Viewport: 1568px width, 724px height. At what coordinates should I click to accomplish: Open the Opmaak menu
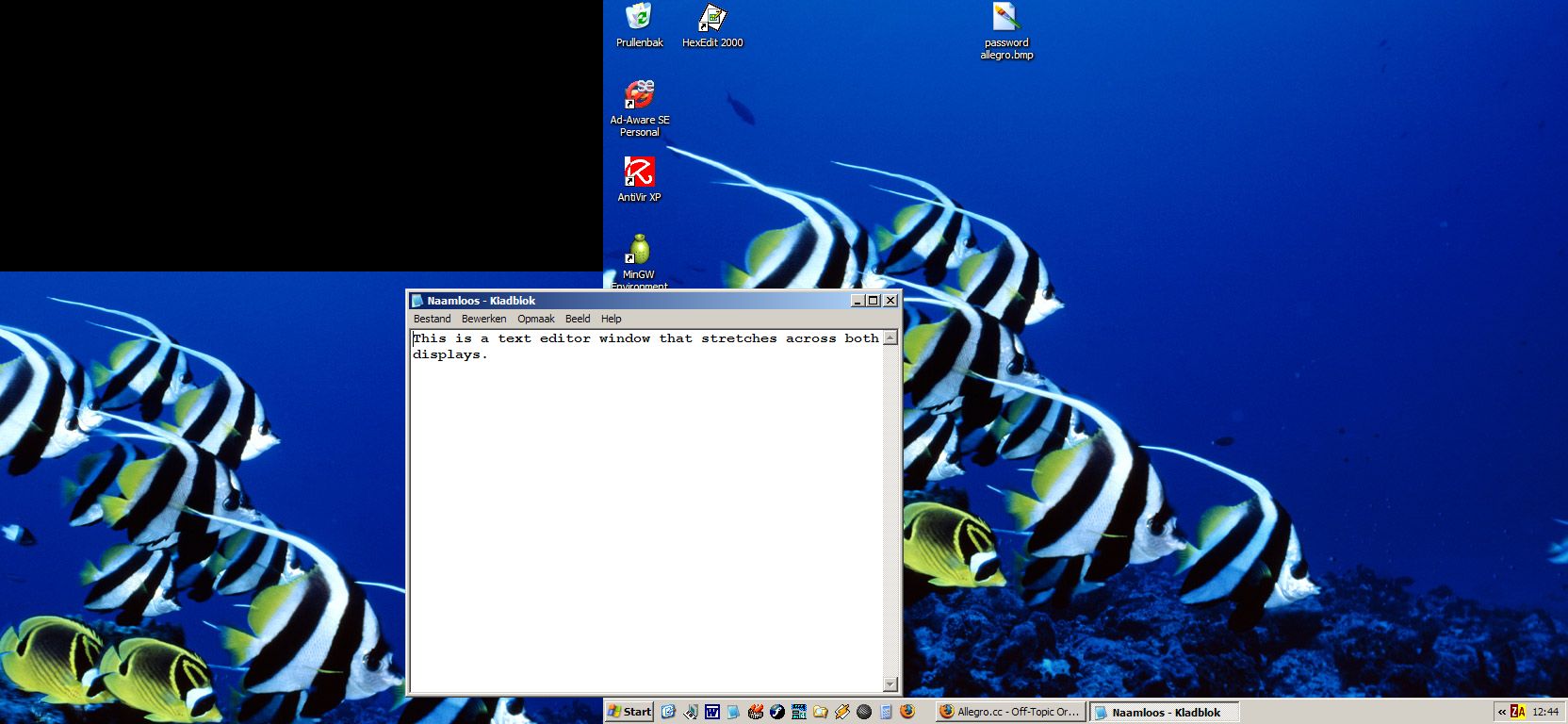(535, 319)
